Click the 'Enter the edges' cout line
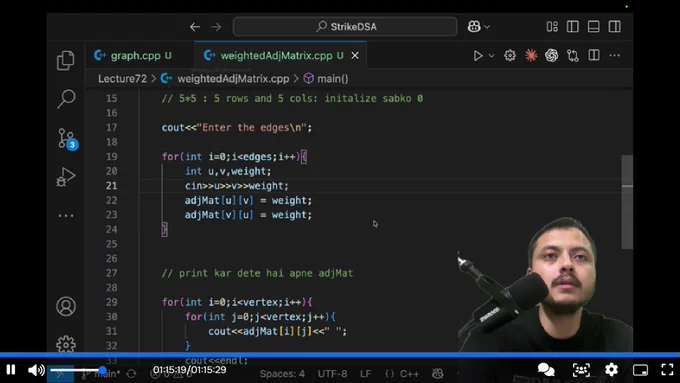The width and height of the screenshot is (680, 383). (x=237, y=128)
